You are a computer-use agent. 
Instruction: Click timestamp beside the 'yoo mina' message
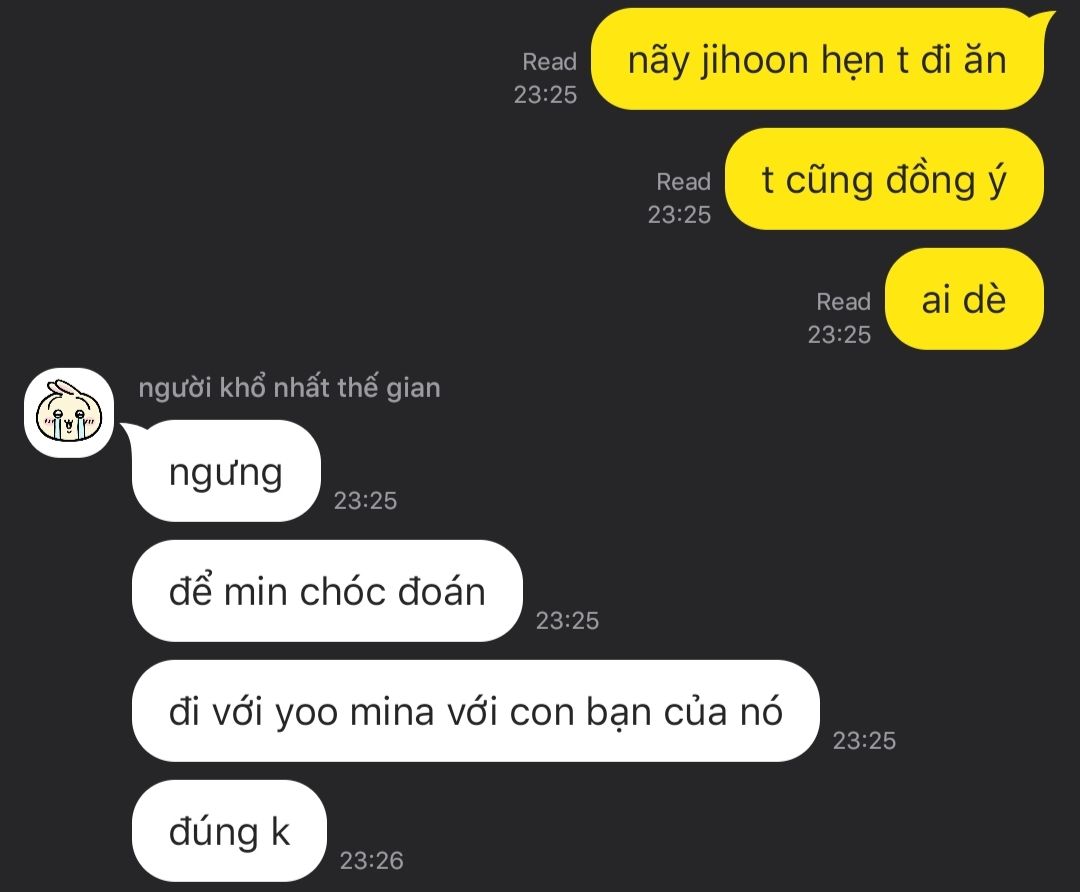864,740
